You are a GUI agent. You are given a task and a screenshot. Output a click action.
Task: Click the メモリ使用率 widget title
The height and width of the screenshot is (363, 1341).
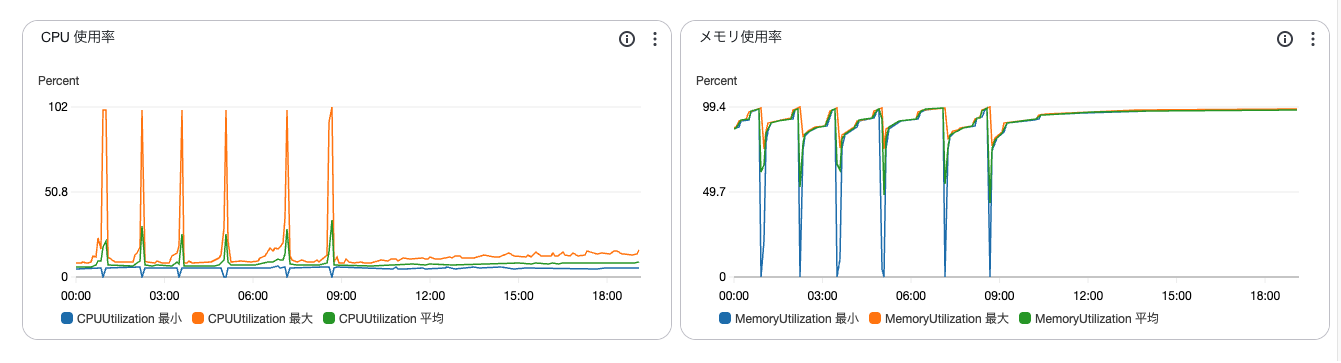(x=740, y=36)
